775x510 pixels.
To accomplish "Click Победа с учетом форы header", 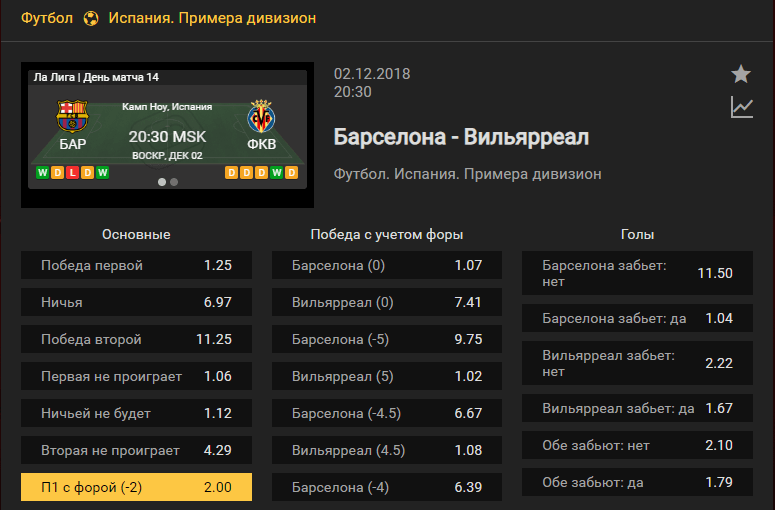I will click(387, 235).
